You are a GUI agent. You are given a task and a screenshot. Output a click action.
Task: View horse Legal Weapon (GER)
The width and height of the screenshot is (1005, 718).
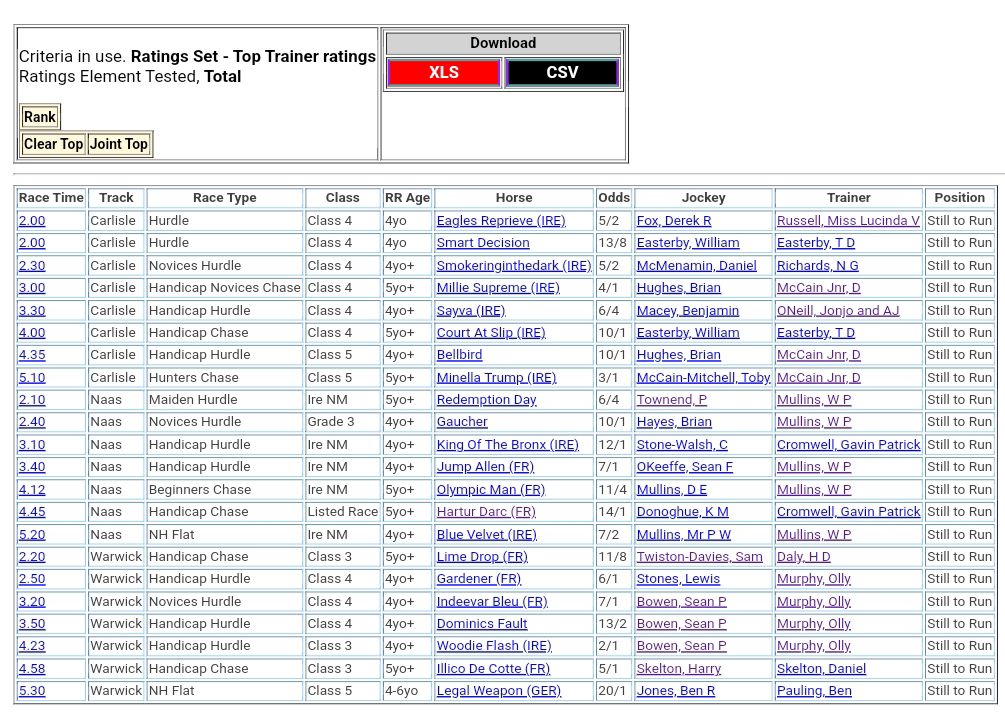498,691
